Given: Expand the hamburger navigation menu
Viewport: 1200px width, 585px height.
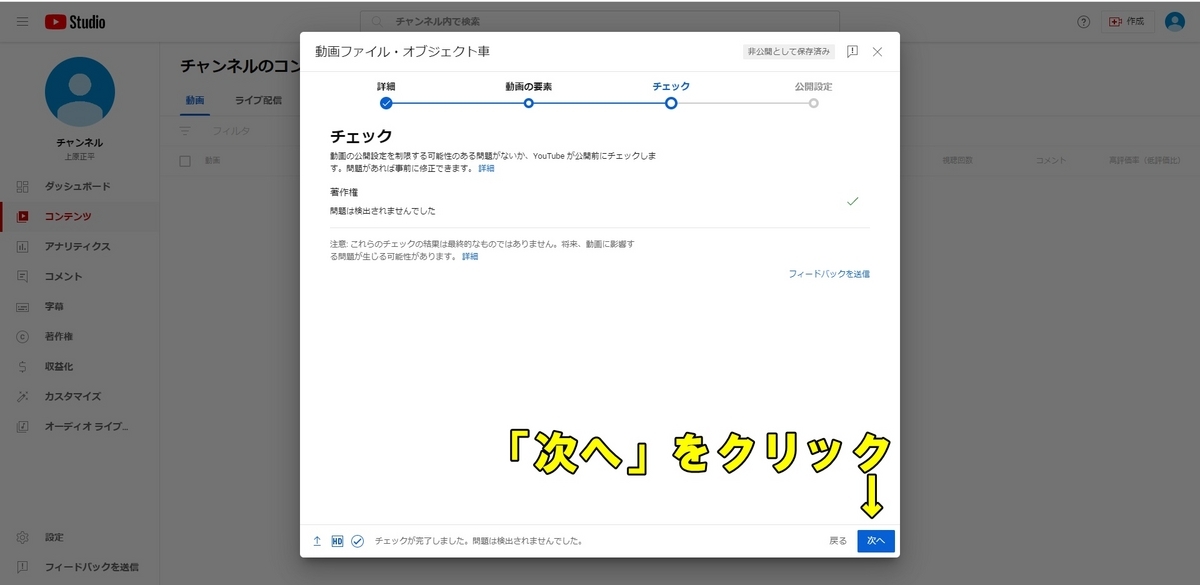Looking at the screenshot, I should coord(21,21).
